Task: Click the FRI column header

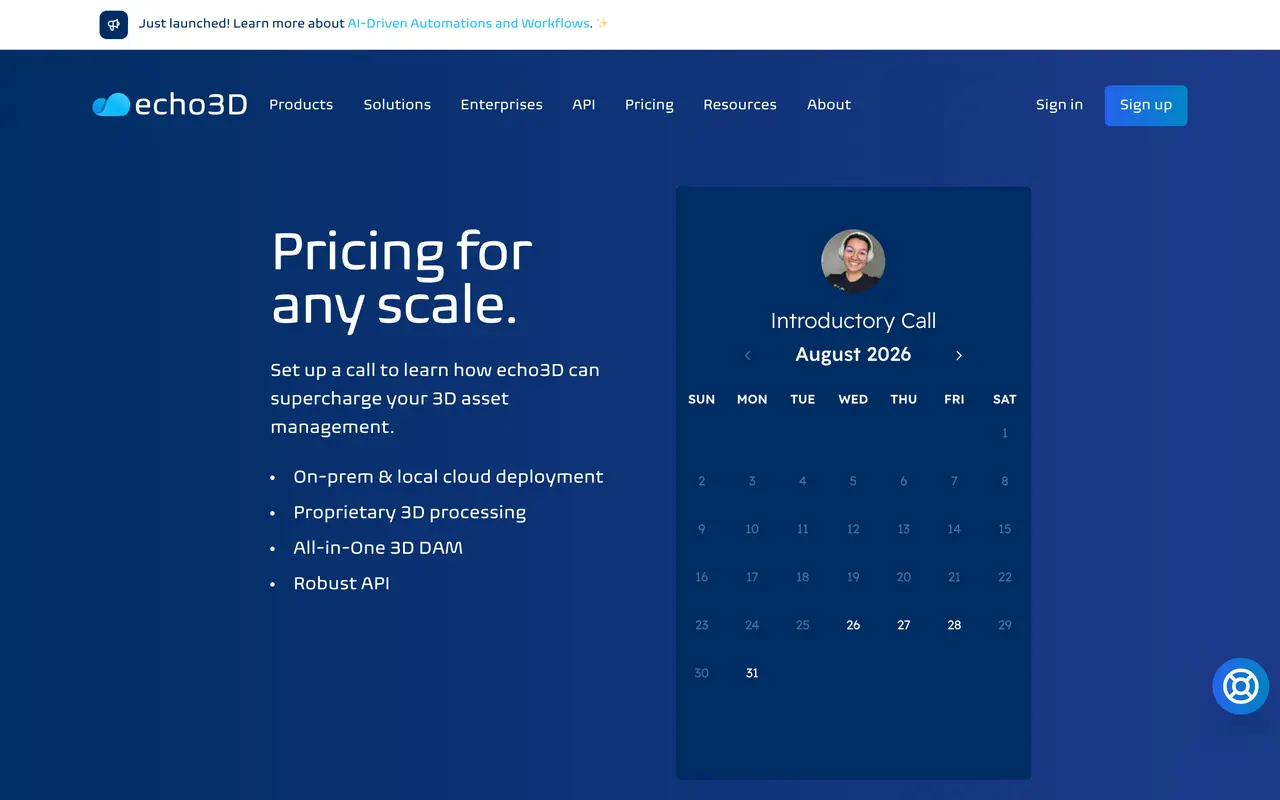Action: coord(954,399)
